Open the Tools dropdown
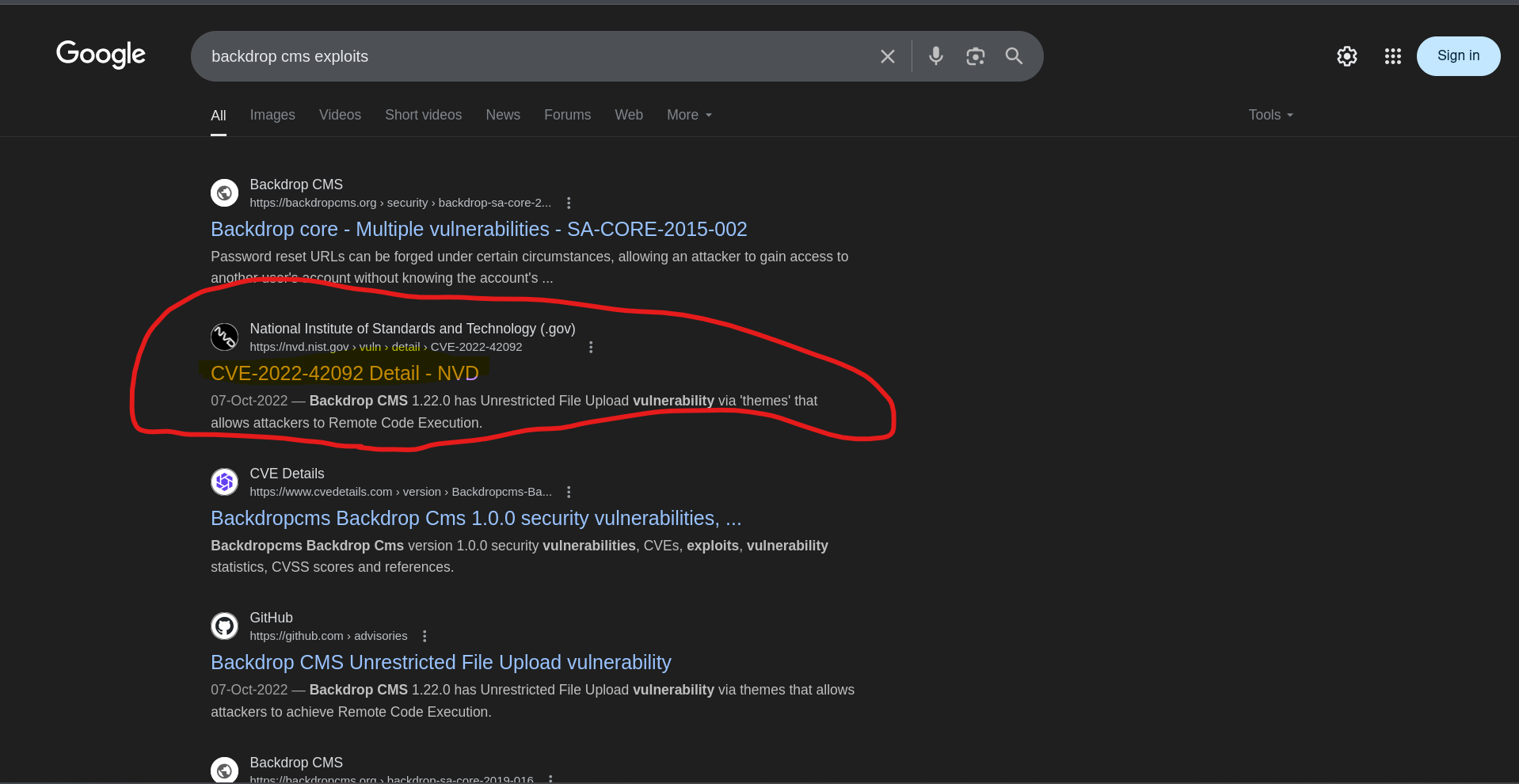 [x=1270, y=115]
